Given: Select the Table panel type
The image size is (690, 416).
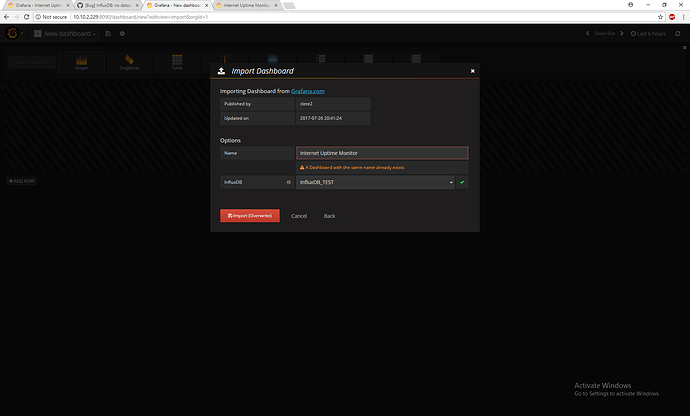Looking at the screenshot, I should click(x=177, y=62).
